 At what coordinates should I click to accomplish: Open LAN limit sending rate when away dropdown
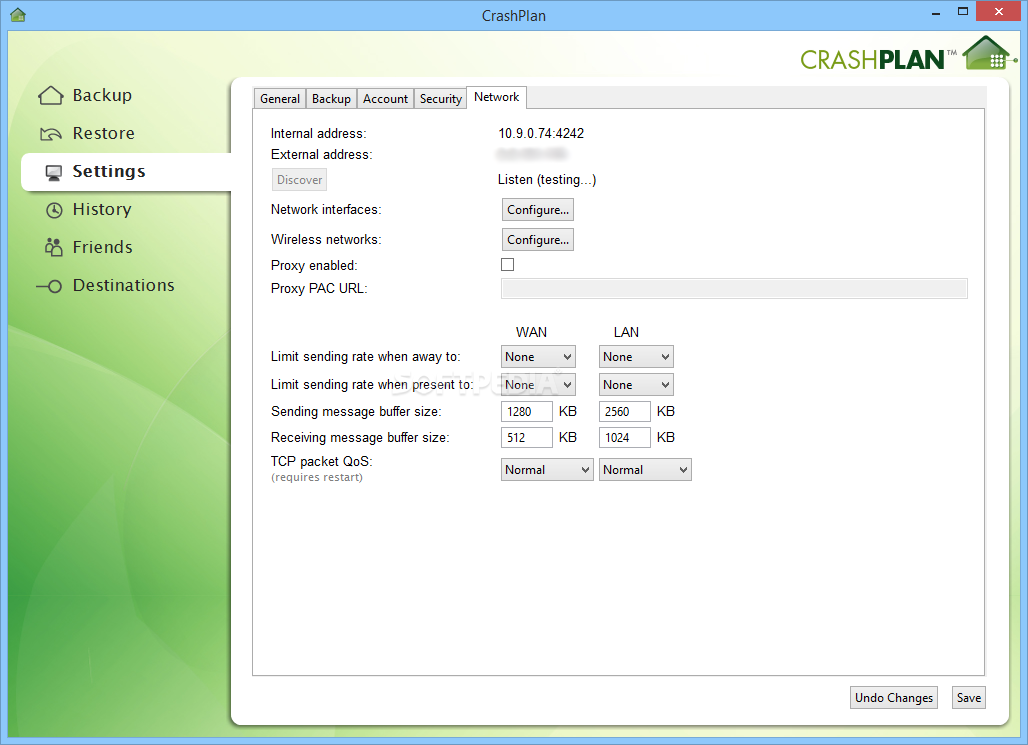pyautogui.click(x=636, y=357)
